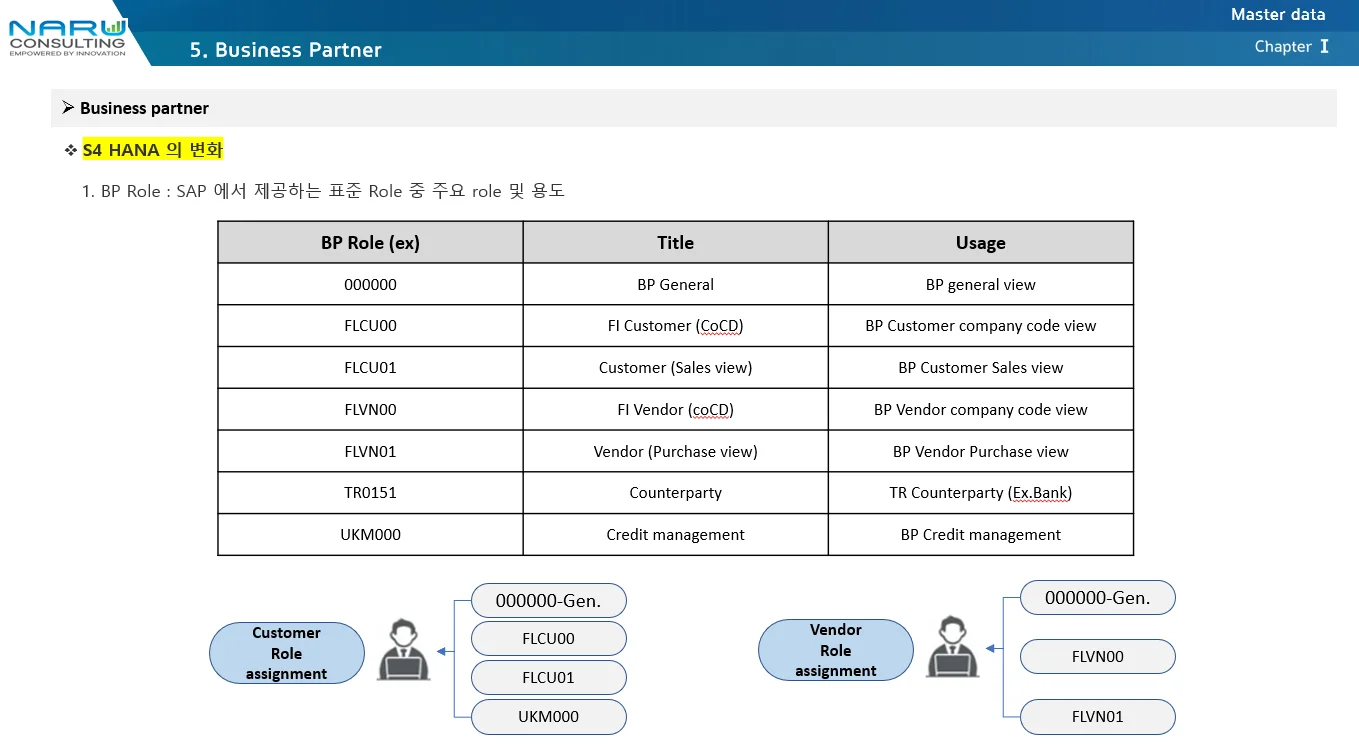Click the "FLVN01" rounded box in the diagram
Viewport: 1359px width, 744px height.
tap(1097, 717)
